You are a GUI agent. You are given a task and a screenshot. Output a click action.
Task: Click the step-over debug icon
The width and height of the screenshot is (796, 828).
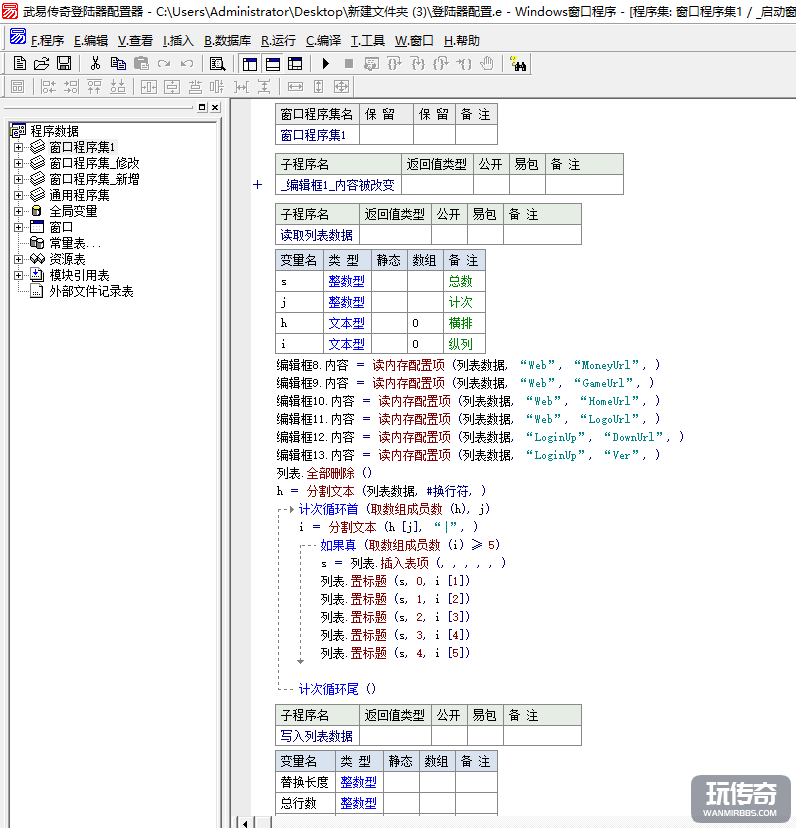click(x=395, y=64)
